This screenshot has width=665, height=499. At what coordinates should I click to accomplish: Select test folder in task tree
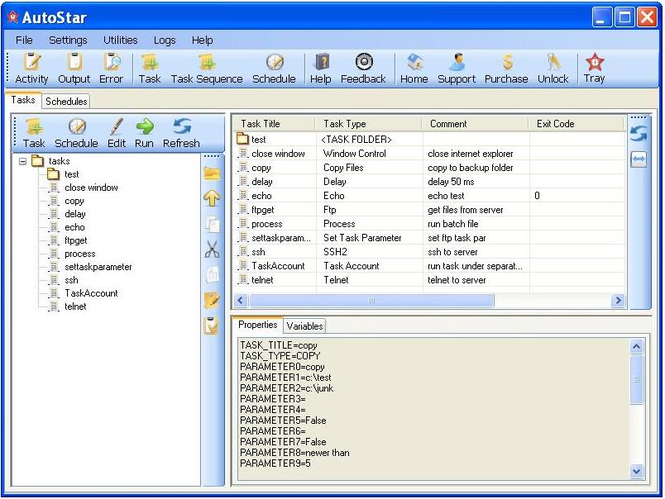pos(71,174)
